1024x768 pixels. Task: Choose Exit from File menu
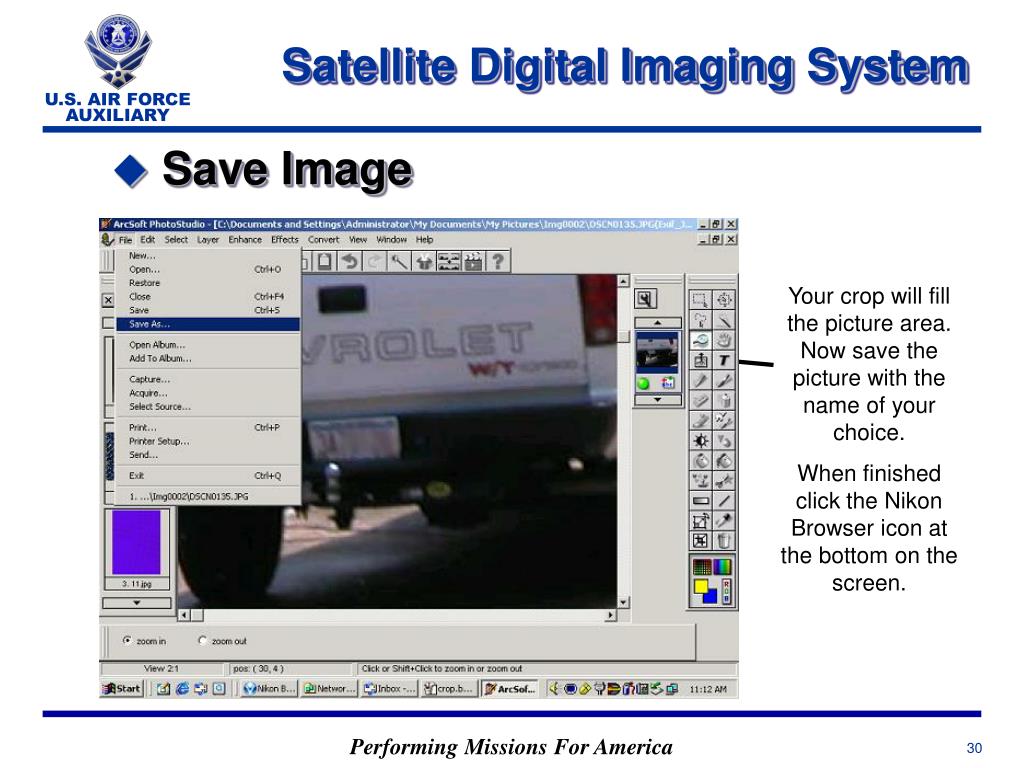tap(208, 475)
